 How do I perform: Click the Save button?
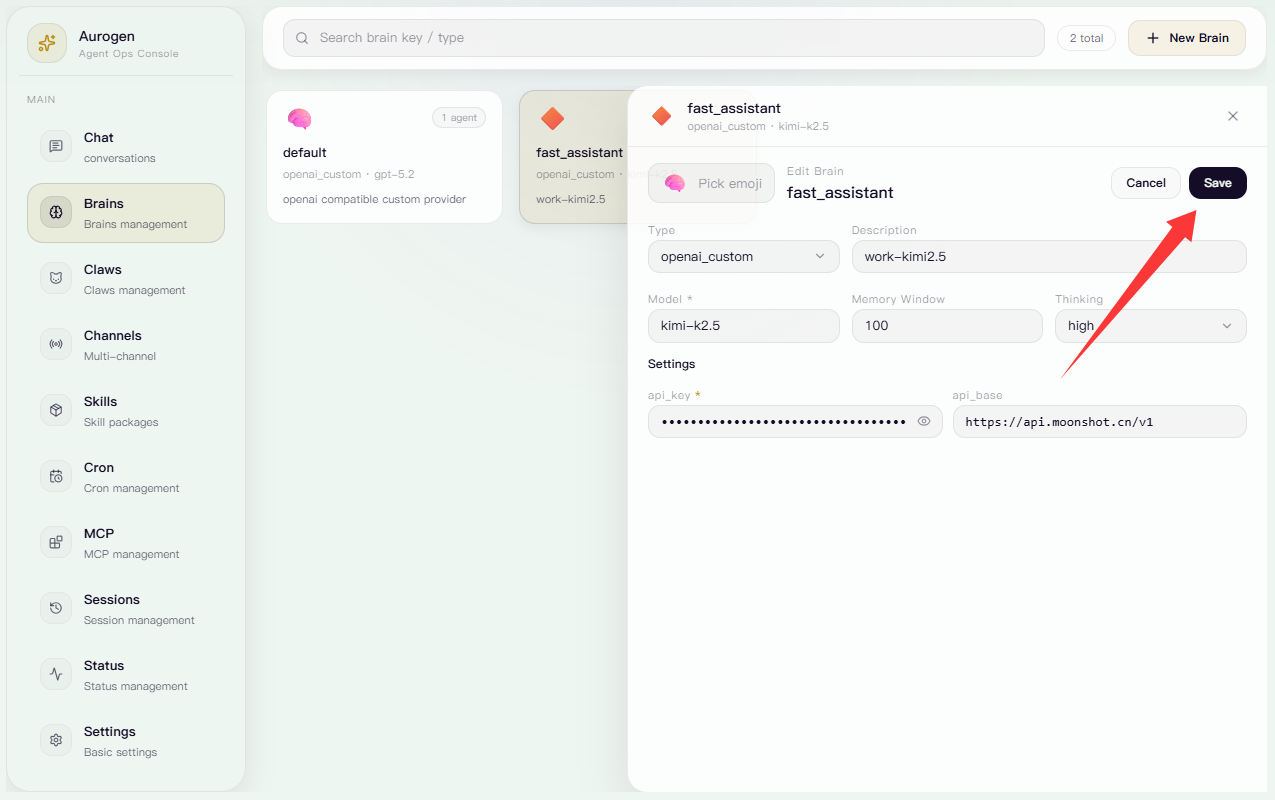click(1218, 183)
